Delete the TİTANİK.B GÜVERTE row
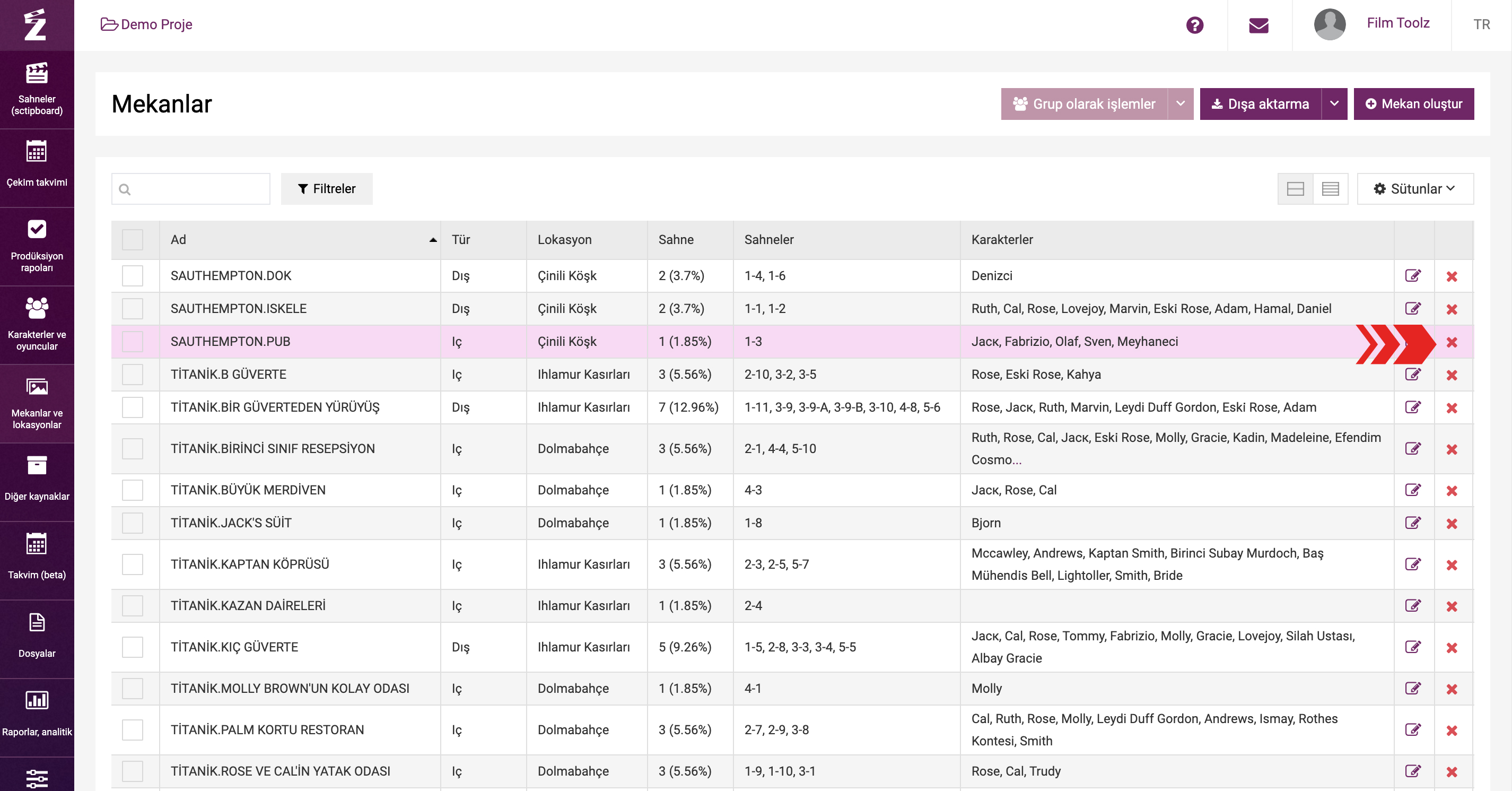The width and height of the screenshot is (1512, 791). pos(1452,375)
